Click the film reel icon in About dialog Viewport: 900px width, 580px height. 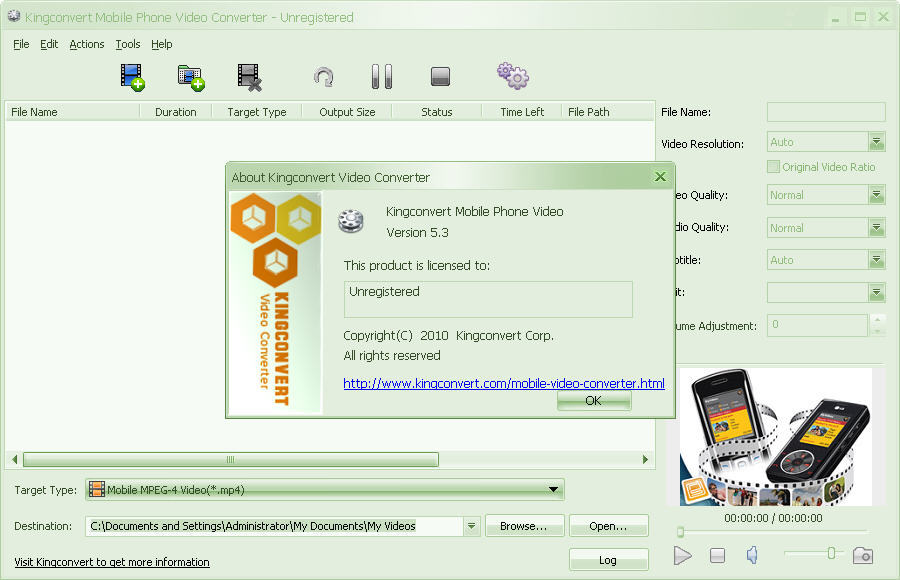351,221
